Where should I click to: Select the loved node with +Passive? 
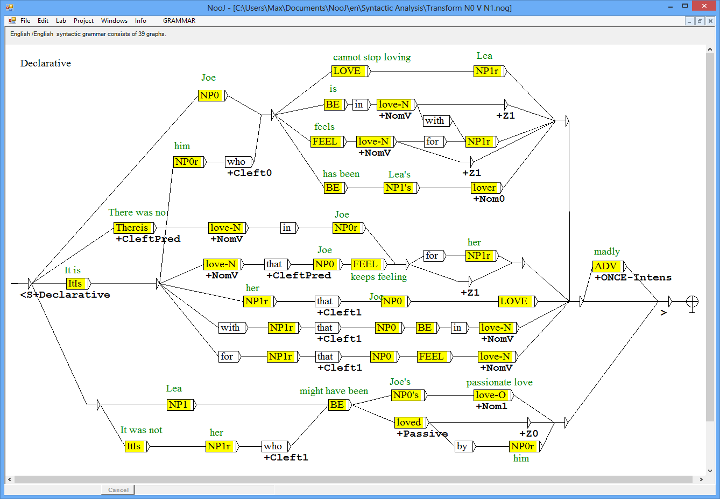pyautogui.click(x=409, y=422)
